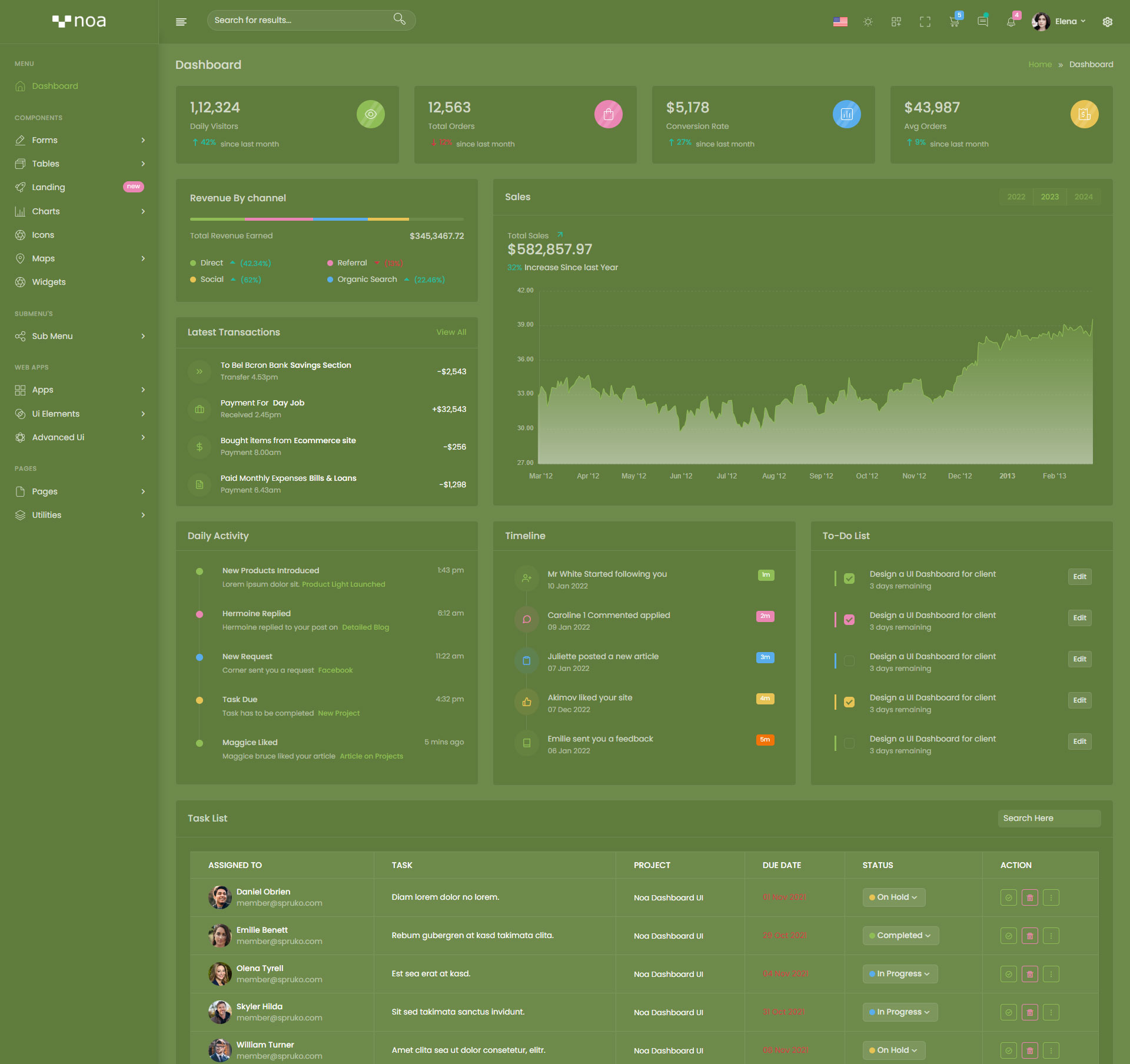Open settings gear icon in header

click(x=1107, y=22)
